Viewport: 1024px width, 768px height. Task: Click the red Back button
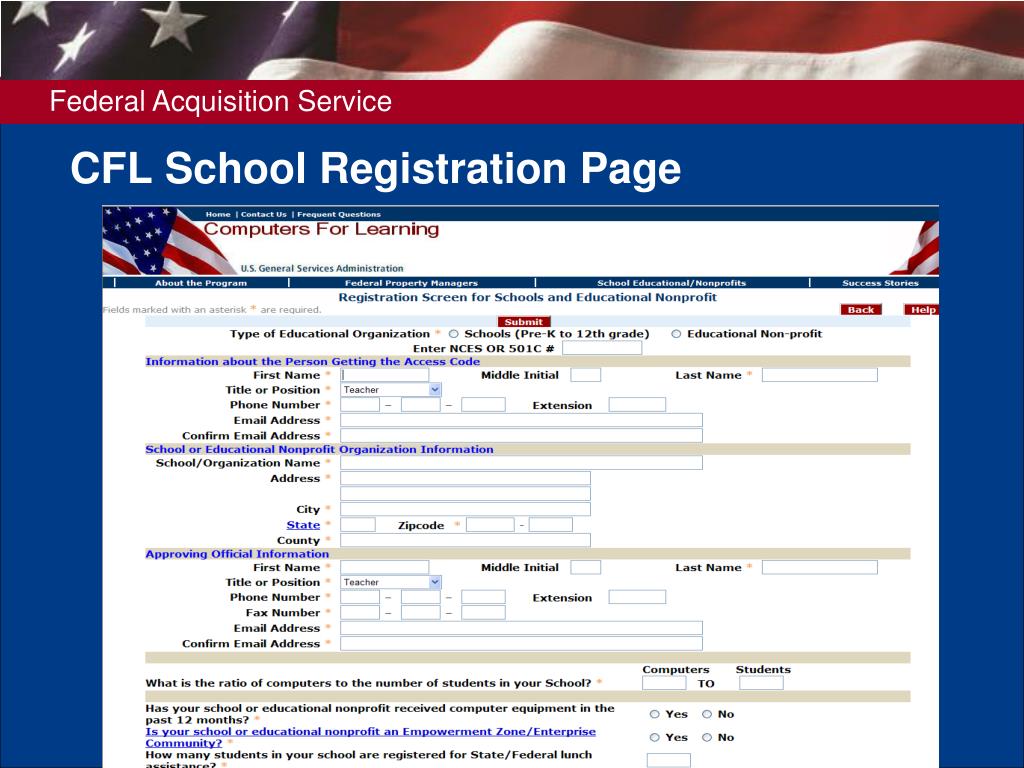[x=861, y=310]
